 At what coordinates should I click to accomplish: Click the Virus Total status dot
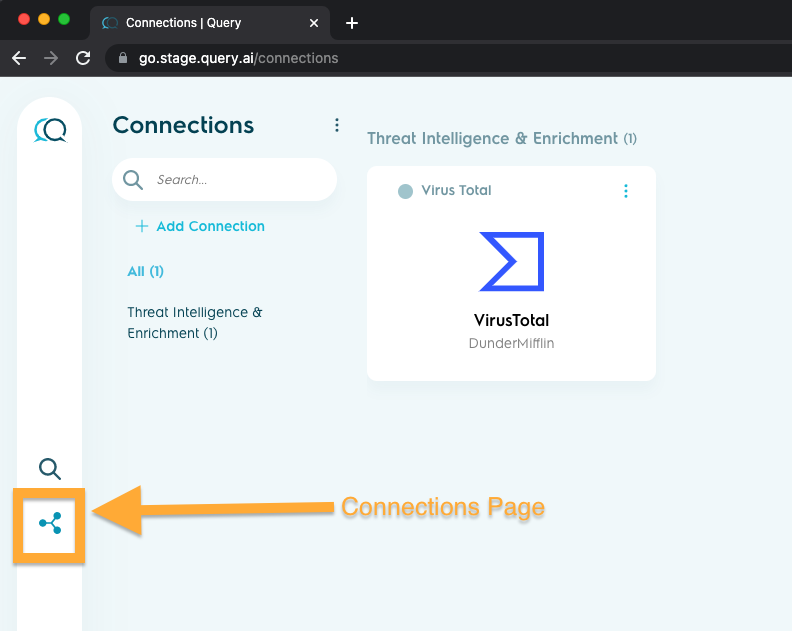tap(405, 191)
